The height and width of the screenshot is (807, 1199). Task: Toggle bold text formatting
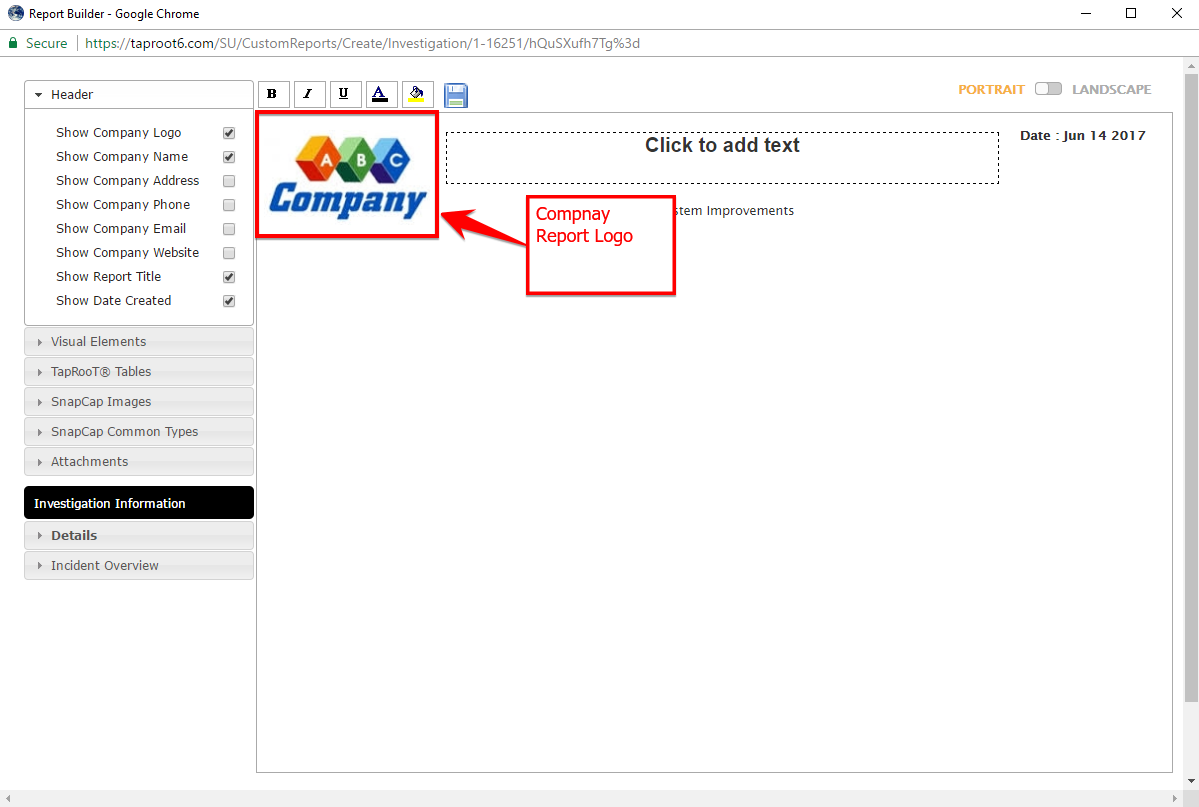pyautogui.click(x=273, y=94)
